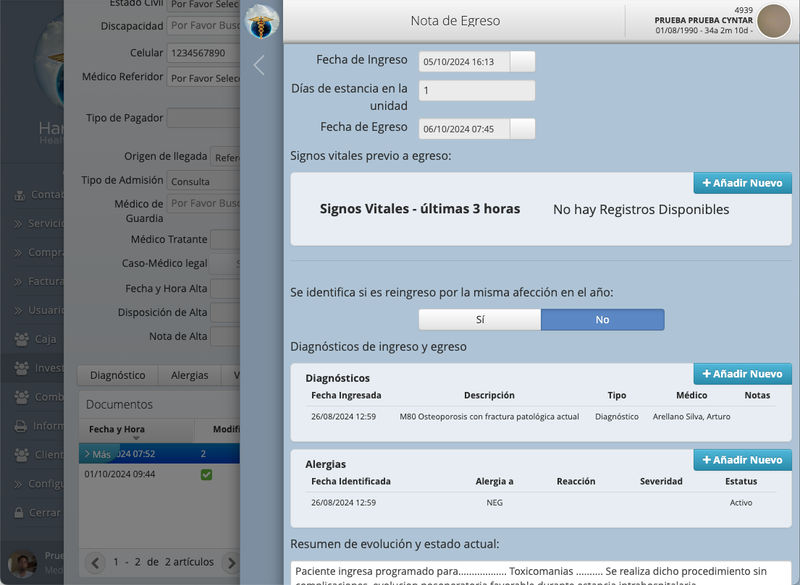This screenshot has width=800, height=585.
Task: Toggle green checkbox in 01/10/2024 document row
Action: point(206,474)
